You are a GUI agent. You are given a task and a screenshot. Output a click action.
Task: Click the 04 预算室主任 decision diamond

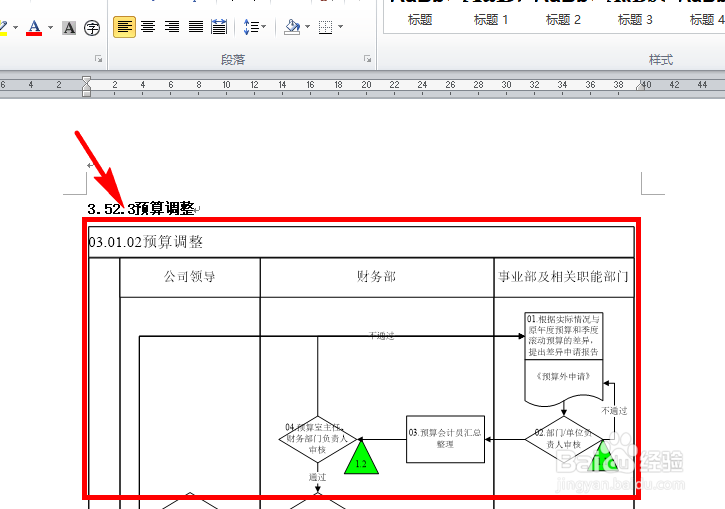317,439
